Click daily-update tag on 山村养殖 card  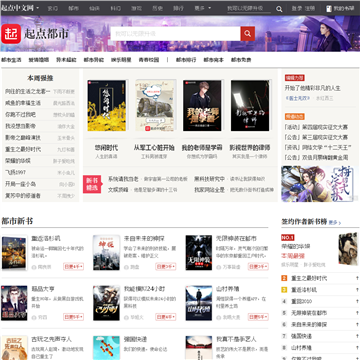click(x=258, y=317)
